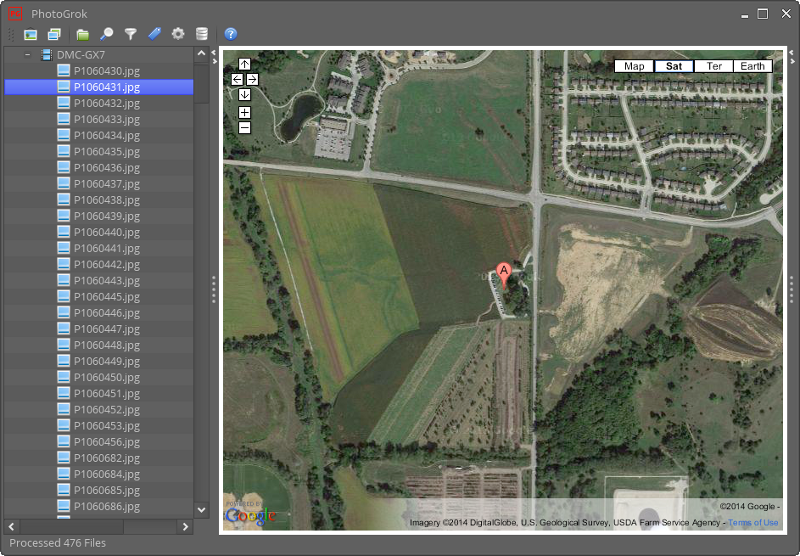Click the blue tag icon in toolbar
Image resolution: width=800 pixels, height=556 pixels.
154,34
